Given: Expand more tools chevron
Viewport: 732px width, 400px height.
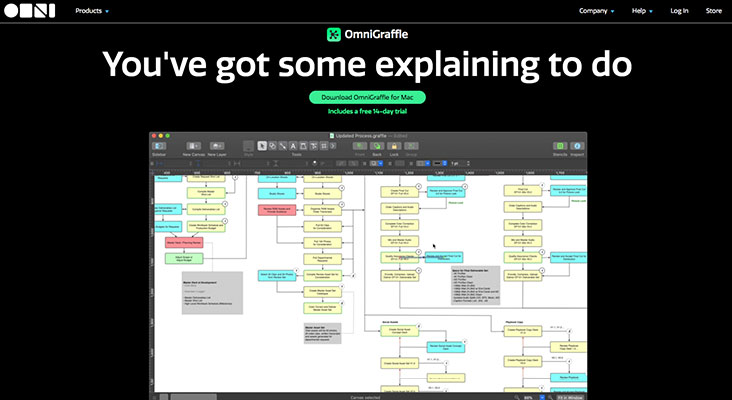Looking at the screenshot, I should click(x=333, y=146).
